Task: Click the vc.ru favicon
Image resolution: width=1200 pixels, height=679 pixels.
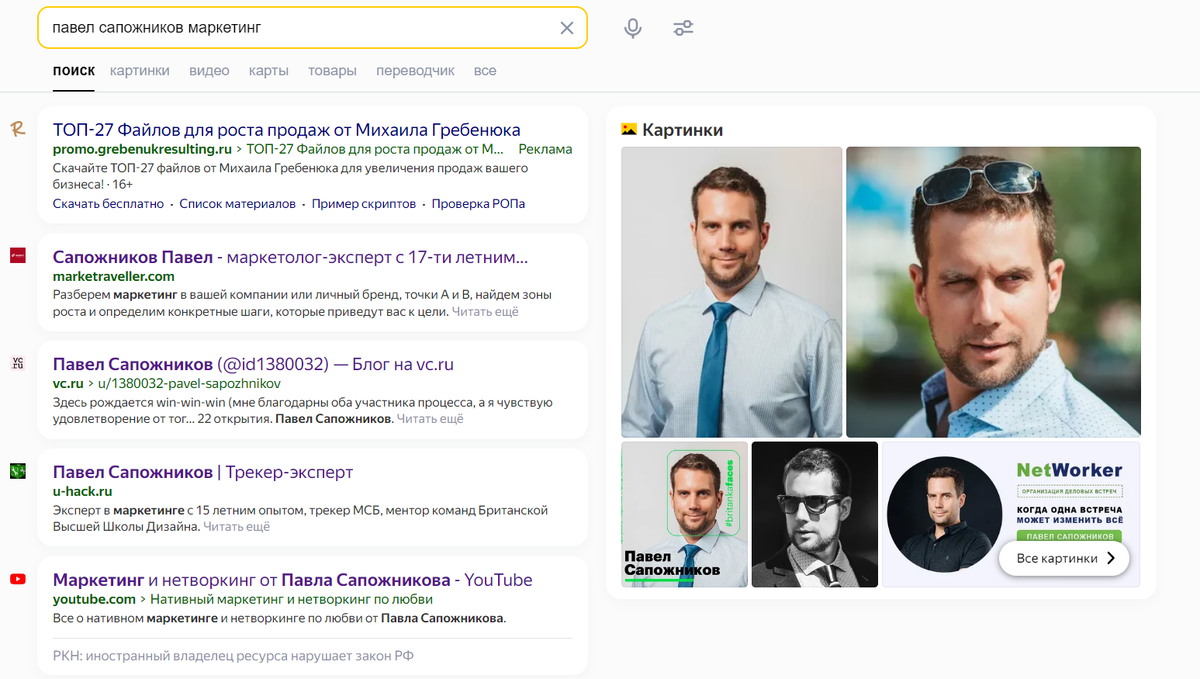Action: (x=17, y=363)
